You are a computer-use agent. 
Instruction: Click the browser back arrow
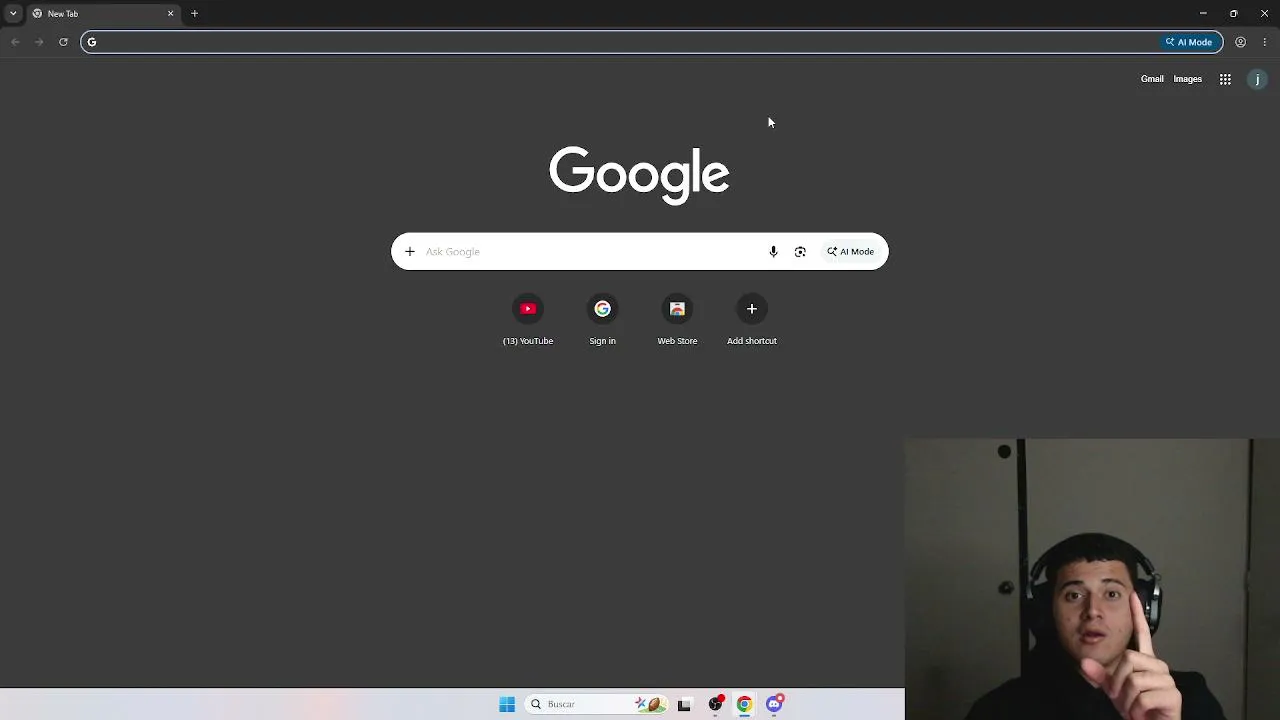pyautogui.click(x=15, y=42)
